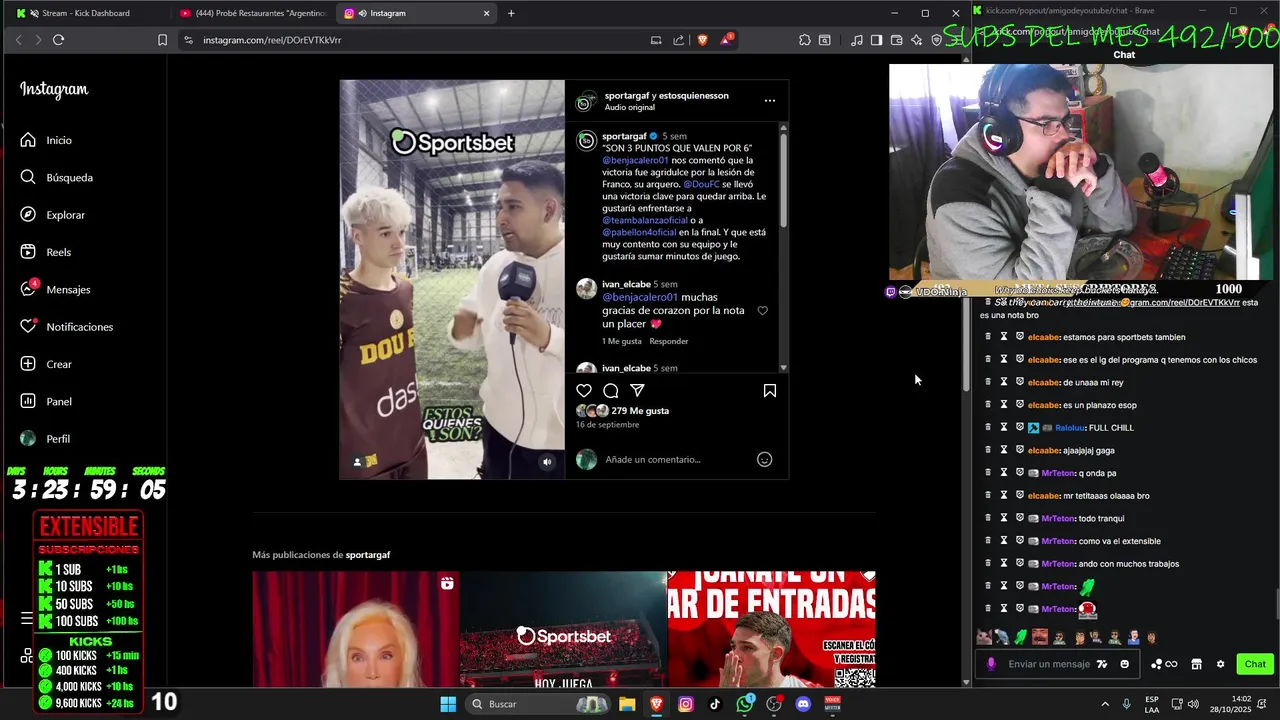Screen dimensions: 1280x720
Task: Like ivan_elcabe's thank-you comment
Action: tap(762, 311)
